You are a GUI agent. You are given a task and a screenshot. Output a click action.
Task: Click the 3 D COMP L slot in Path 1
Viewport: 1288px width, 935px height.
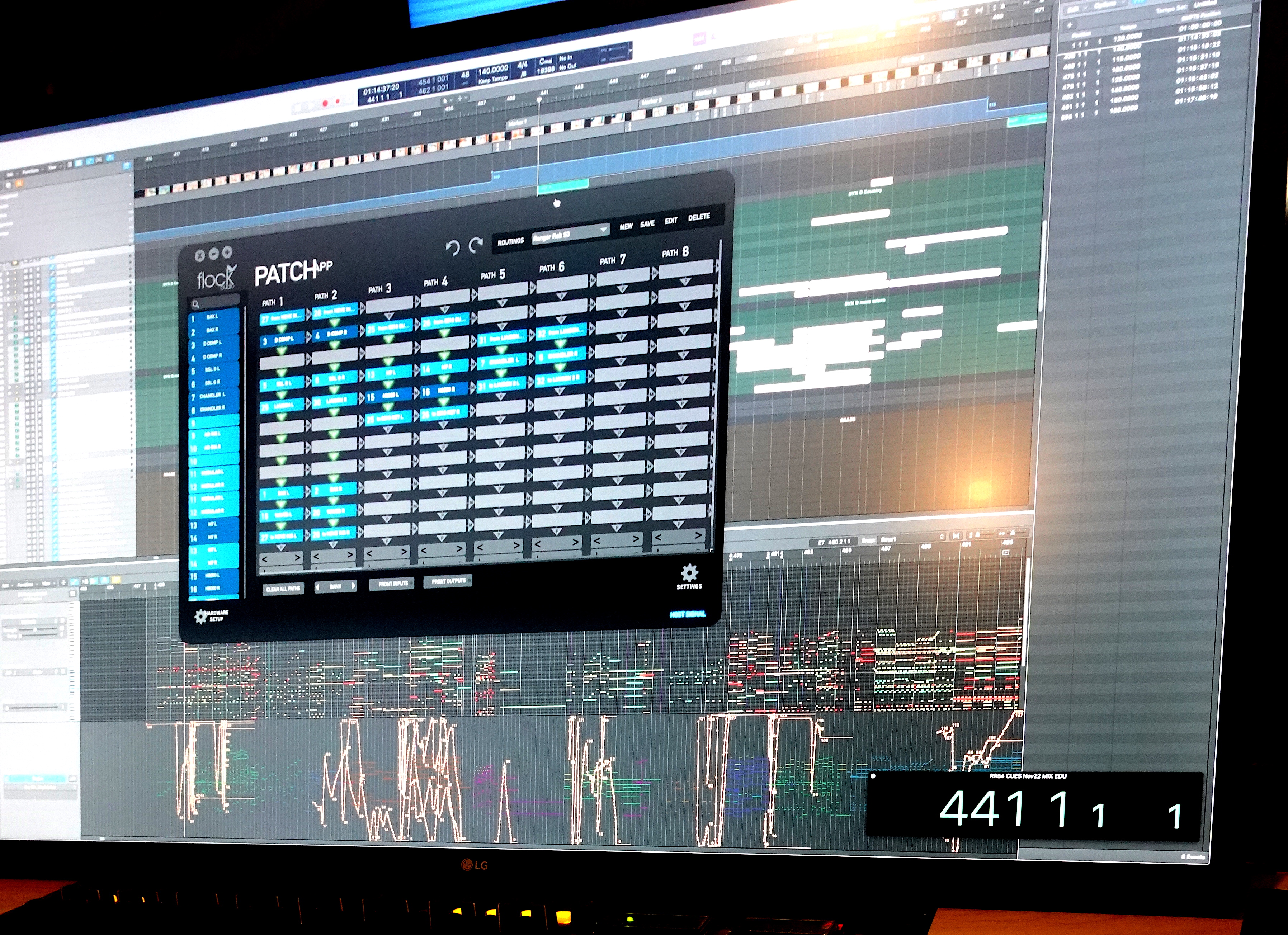(x=282, y=340)
